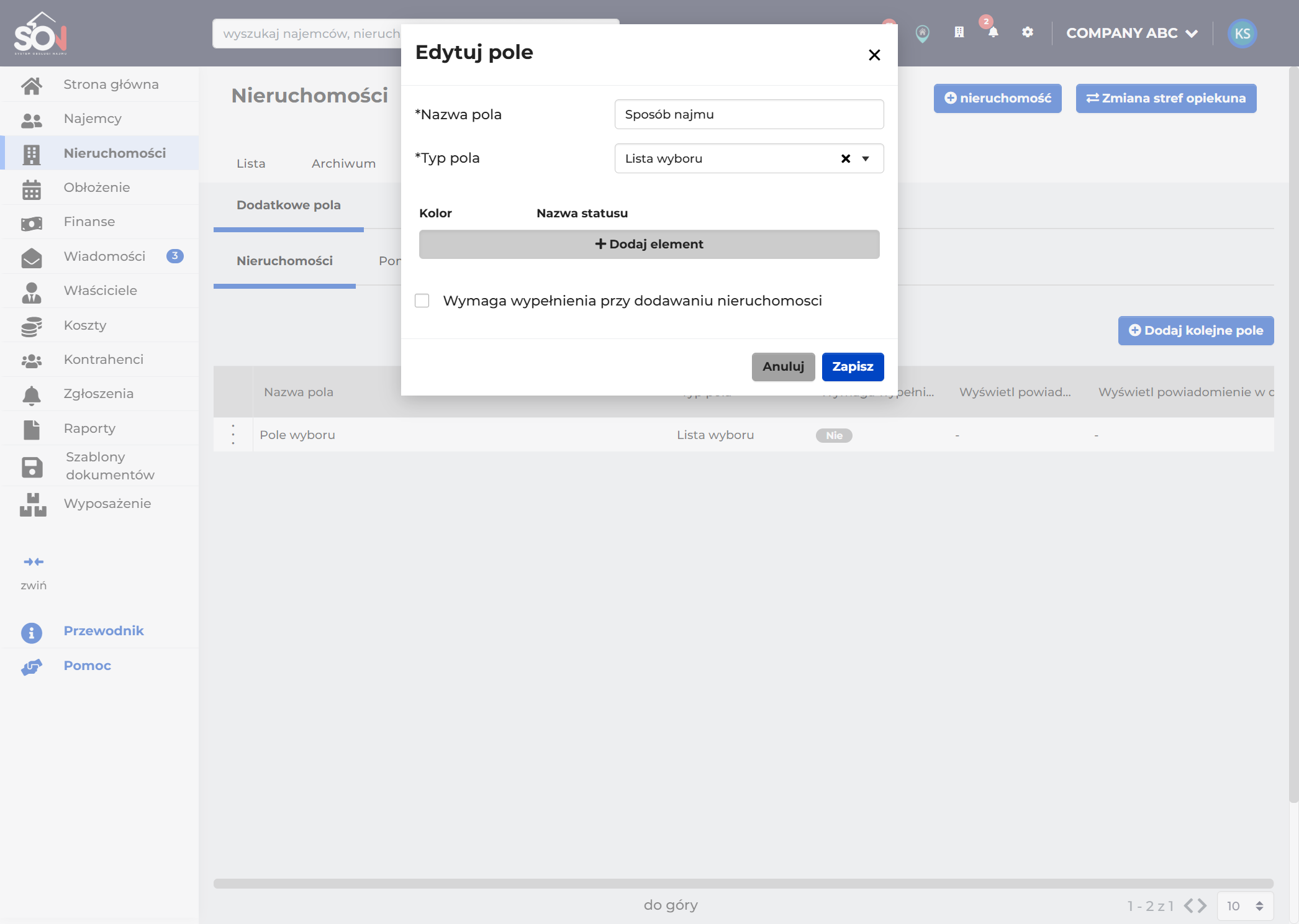Open settings gear in top bar
1299x924 pixels.
tap(1028, 32)
